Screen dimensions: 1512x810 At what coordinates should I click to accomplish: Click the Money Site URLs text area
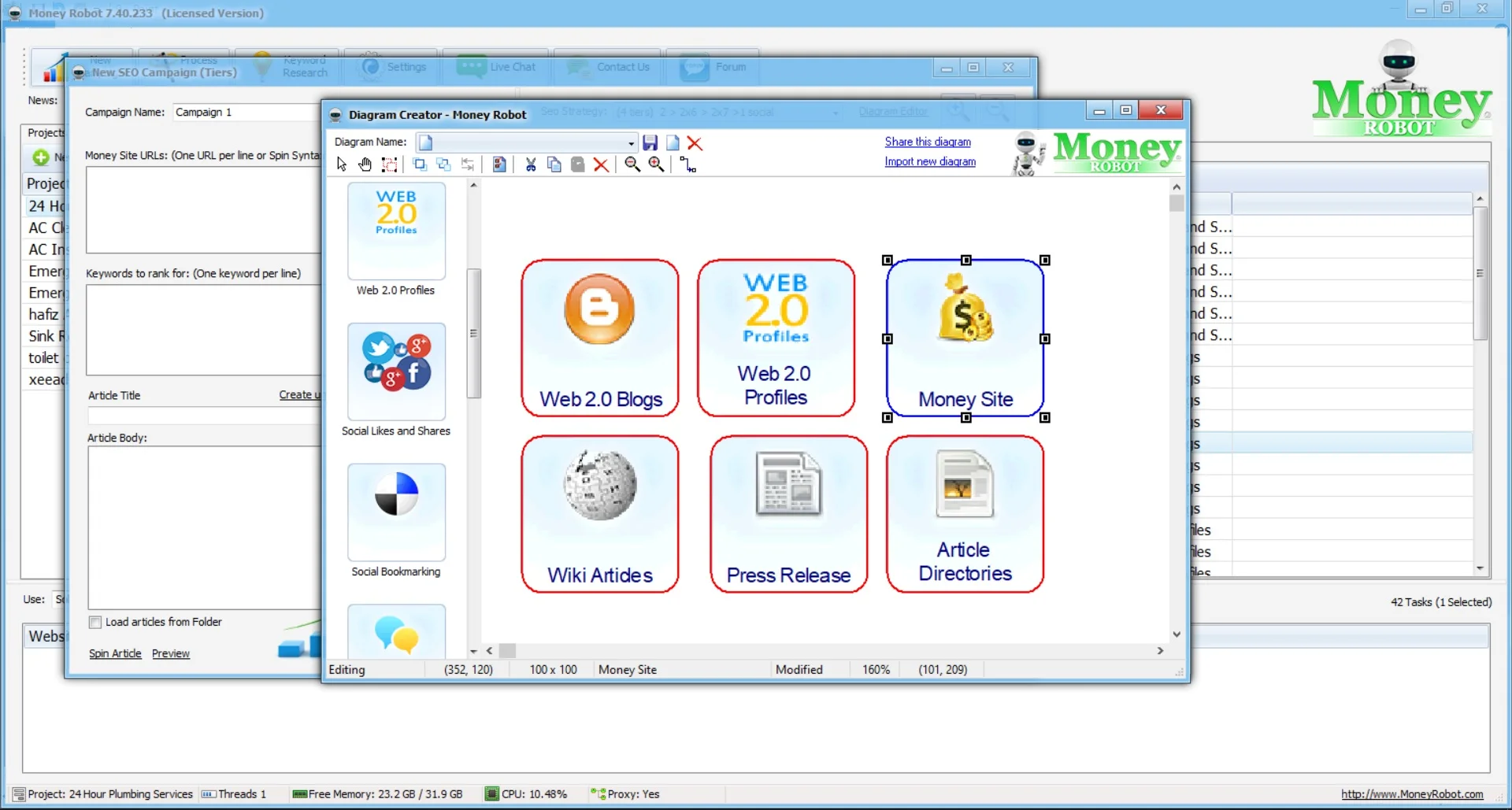204,210
